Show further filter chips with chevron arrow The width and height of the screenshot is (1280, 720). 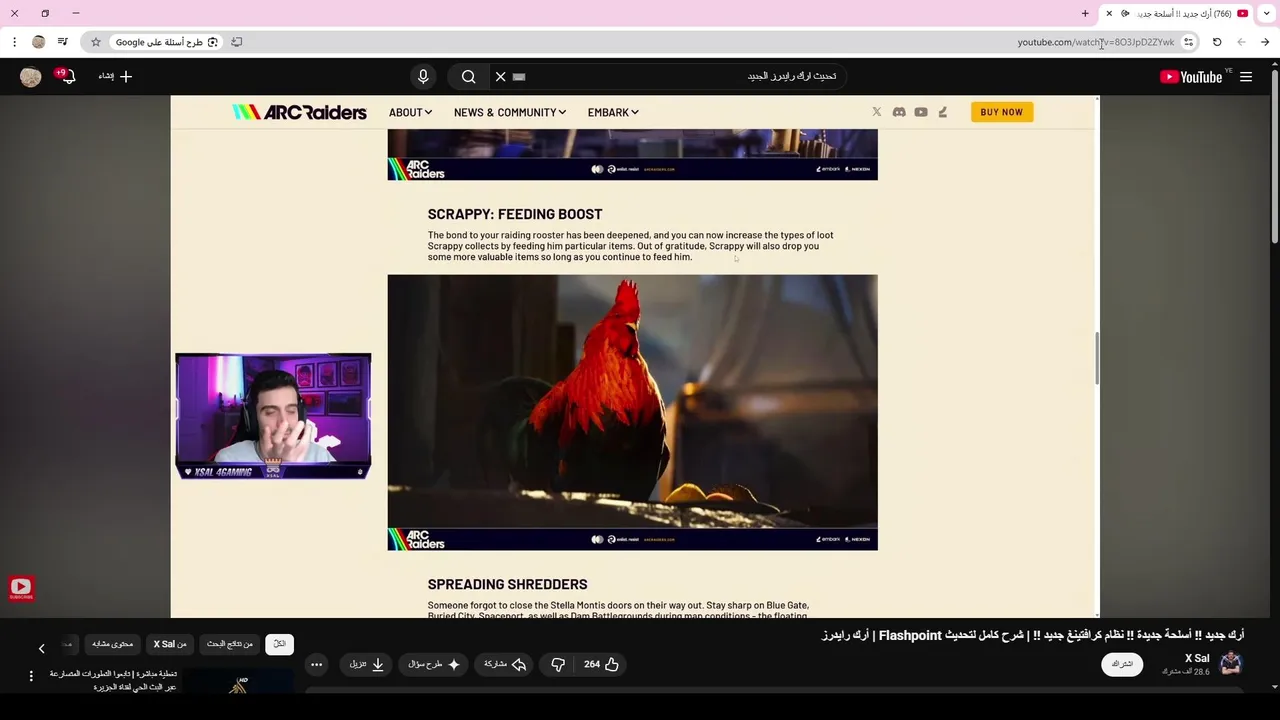pos(41,649)
